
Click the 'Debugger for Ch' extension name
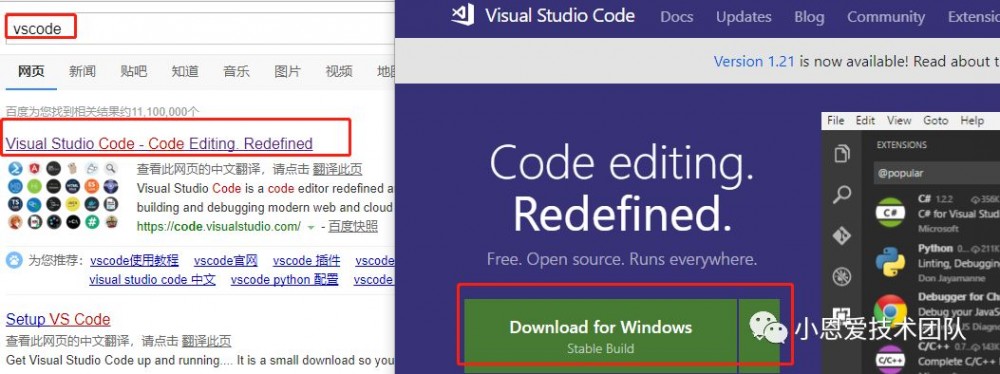(x=959, y=297)
